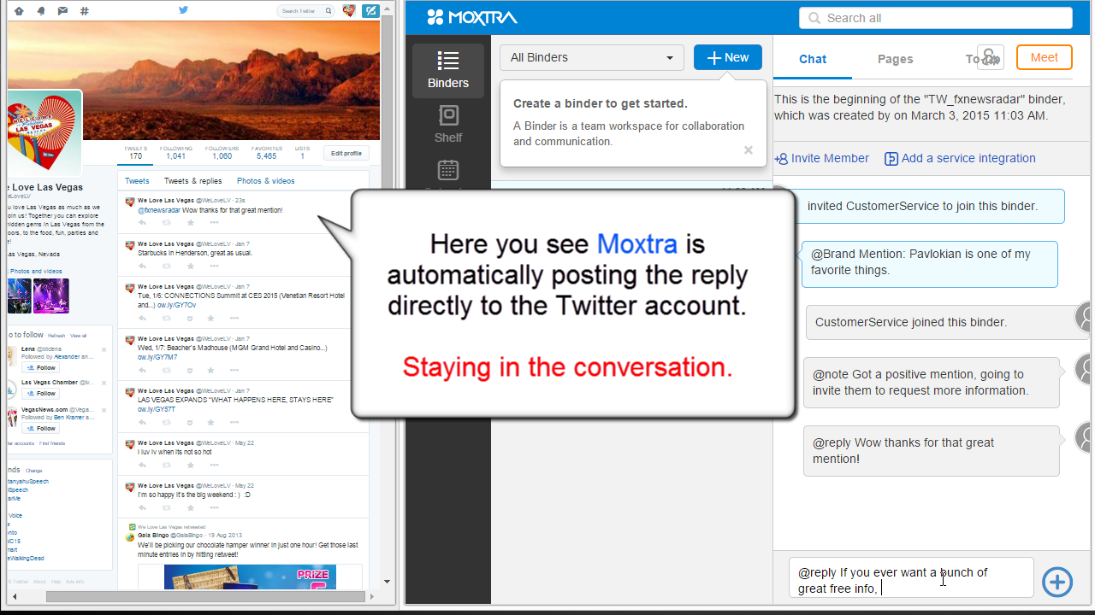Open the Followers count of 1,080

coord(221,153)
